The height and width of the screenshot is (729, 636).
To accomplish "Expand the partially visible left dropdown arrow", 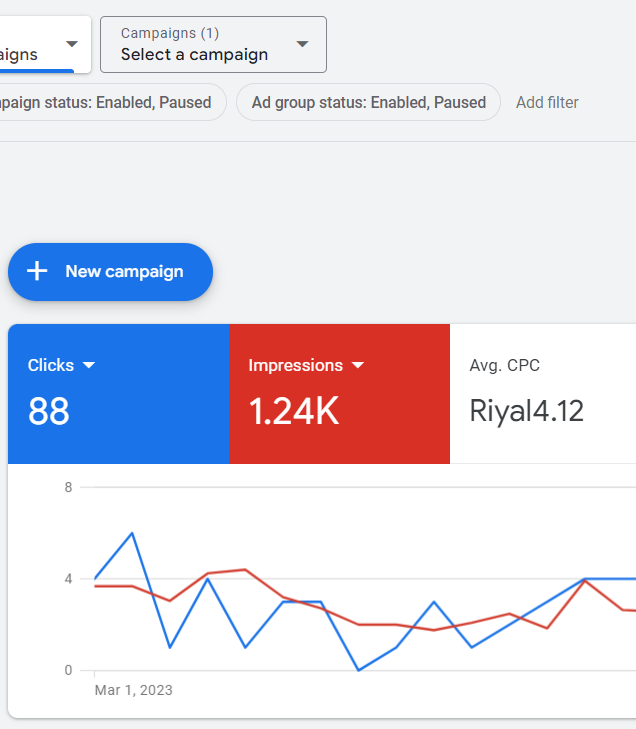I will (x=72, y=44).
